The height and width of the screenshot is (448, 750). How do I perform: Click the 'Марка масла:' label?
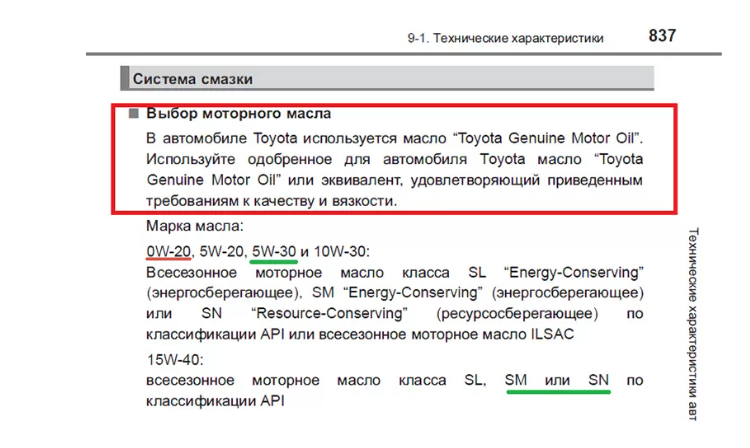(x=195, y=226)
